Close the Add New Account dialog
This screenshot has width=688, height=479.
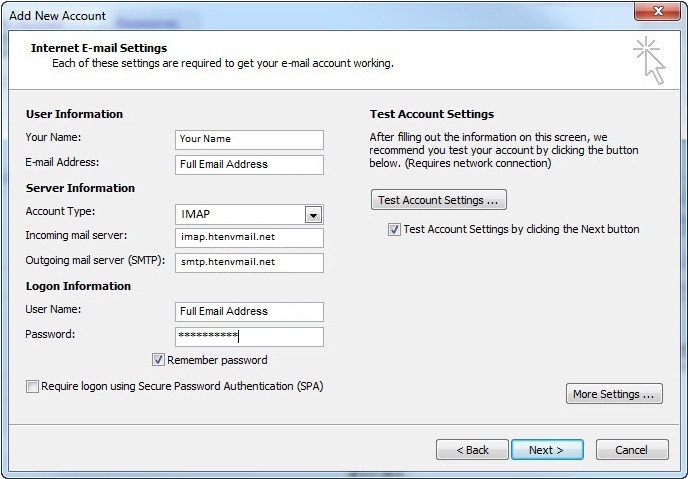pos(657,11)
